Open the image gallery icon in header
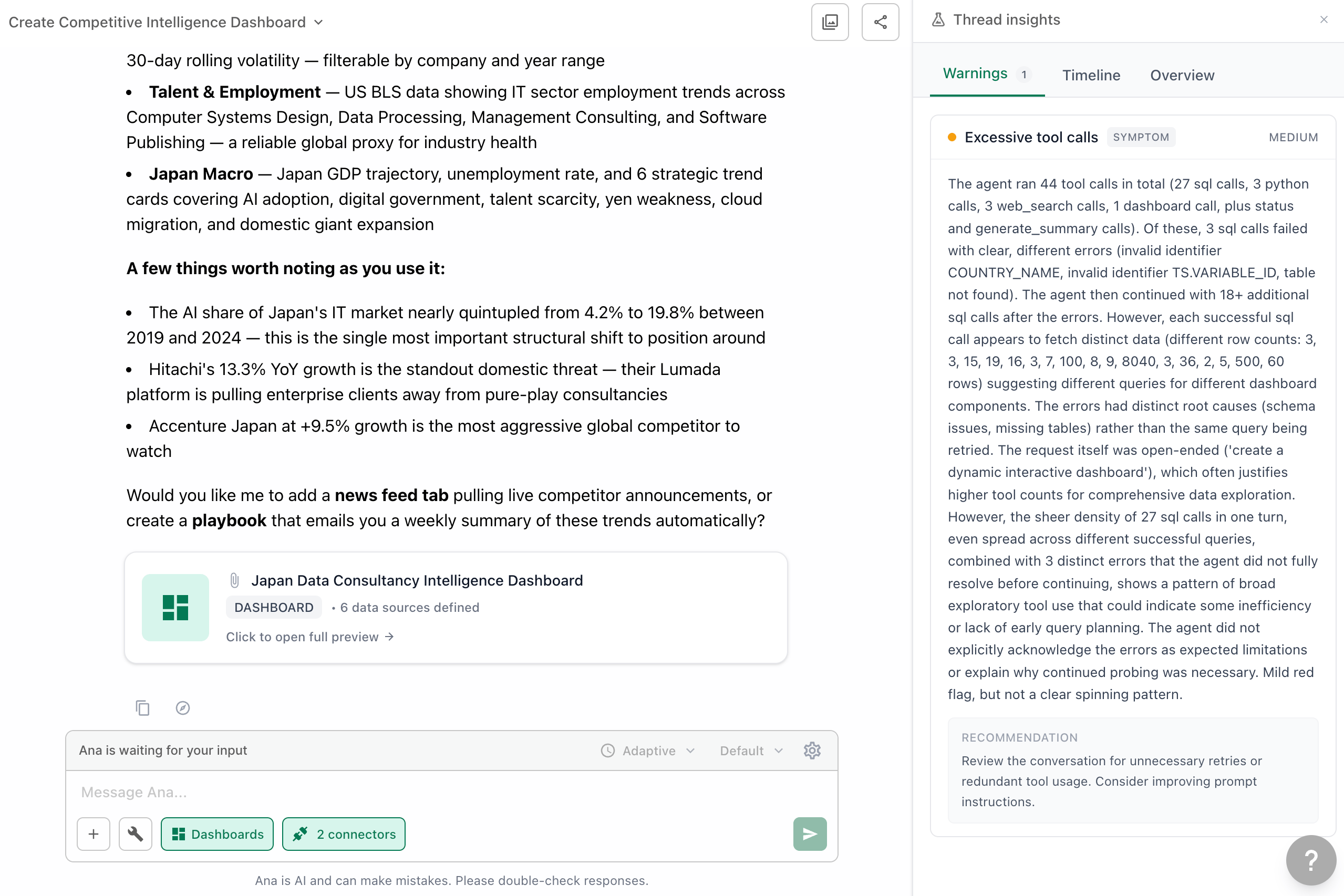The height and width of the screenshot is (896, 1344). click(x=830, y=22)
